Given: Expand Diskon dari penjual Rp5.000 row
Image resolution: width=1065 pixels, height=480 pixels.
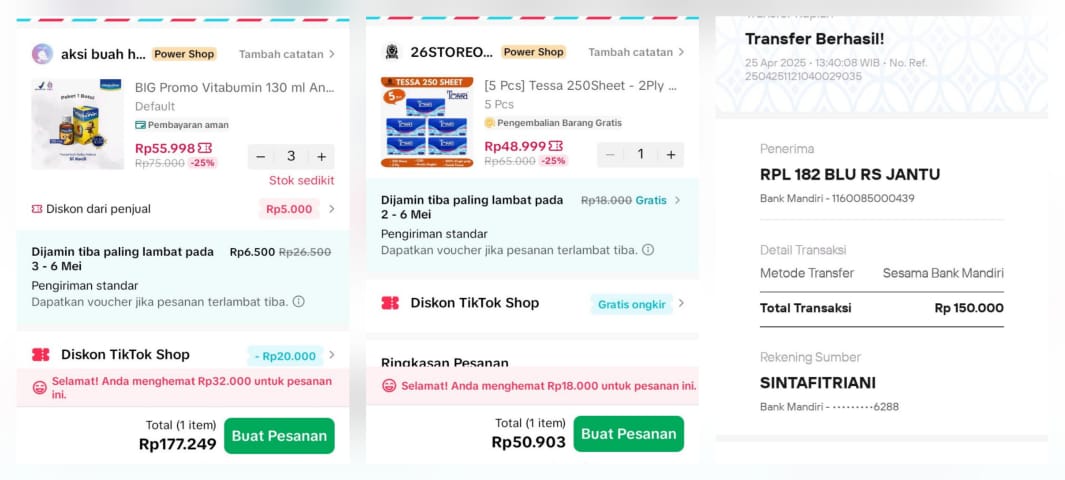Looking at the screenshot, I should 331,209.
